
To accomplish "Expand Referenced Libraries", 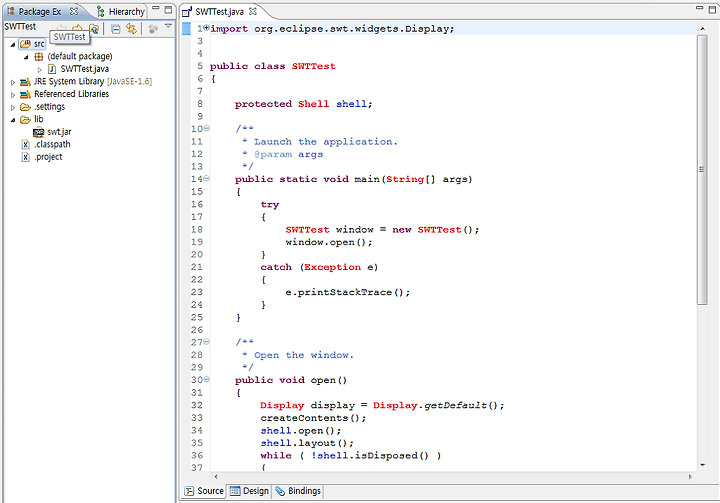I will click(13, 95).
